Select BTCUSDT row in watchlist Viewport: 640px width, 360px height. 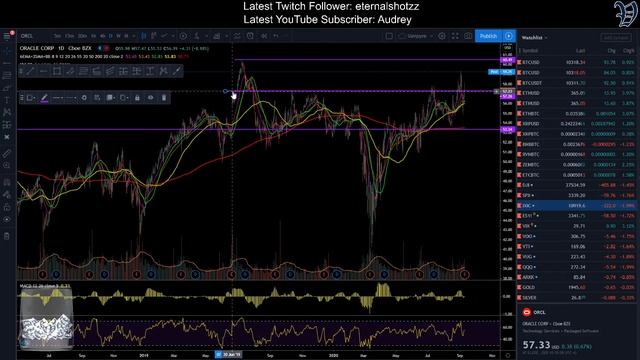(577, 83)
